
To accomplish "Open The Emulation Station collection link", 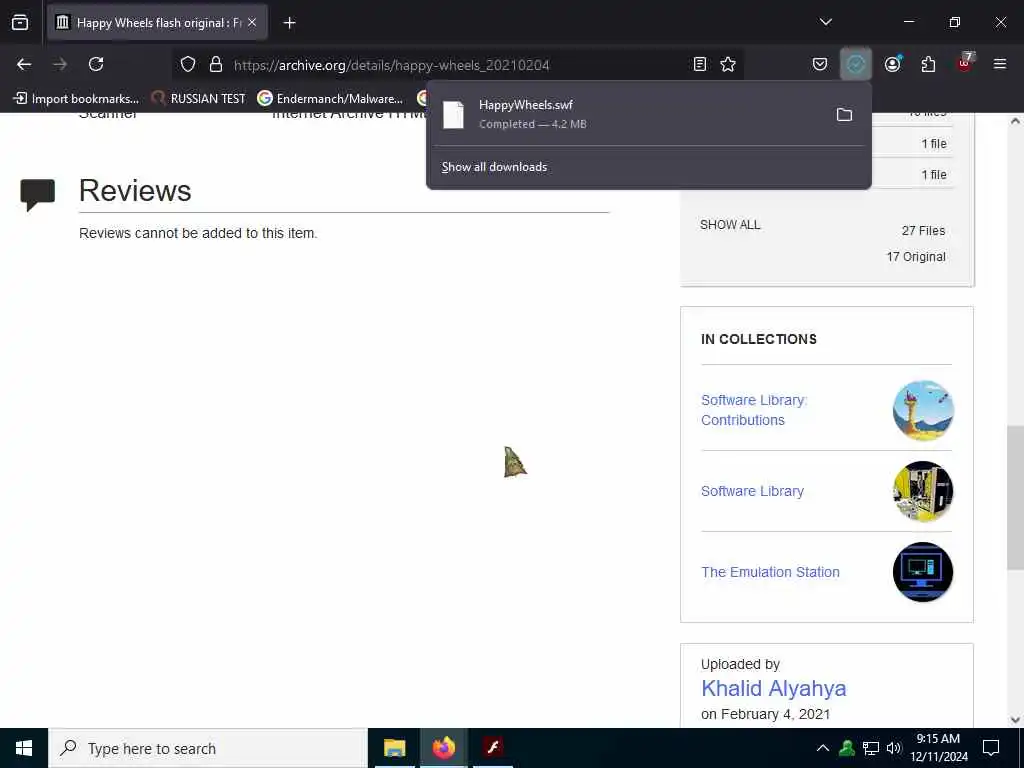I will (x=771, y=572).
